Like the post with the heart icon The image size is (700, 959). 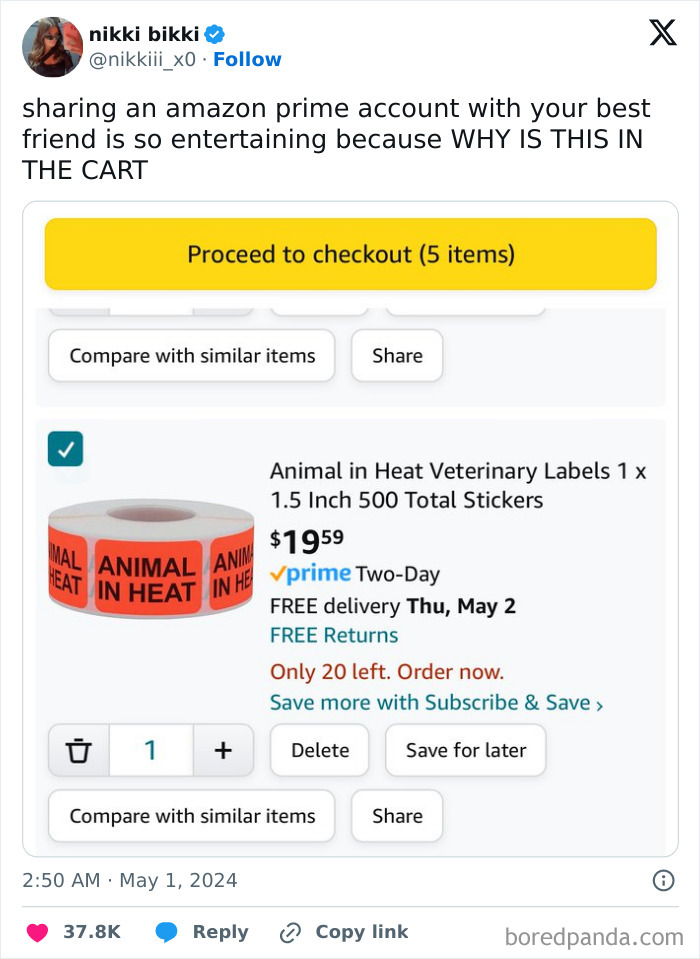coord(37,932)
